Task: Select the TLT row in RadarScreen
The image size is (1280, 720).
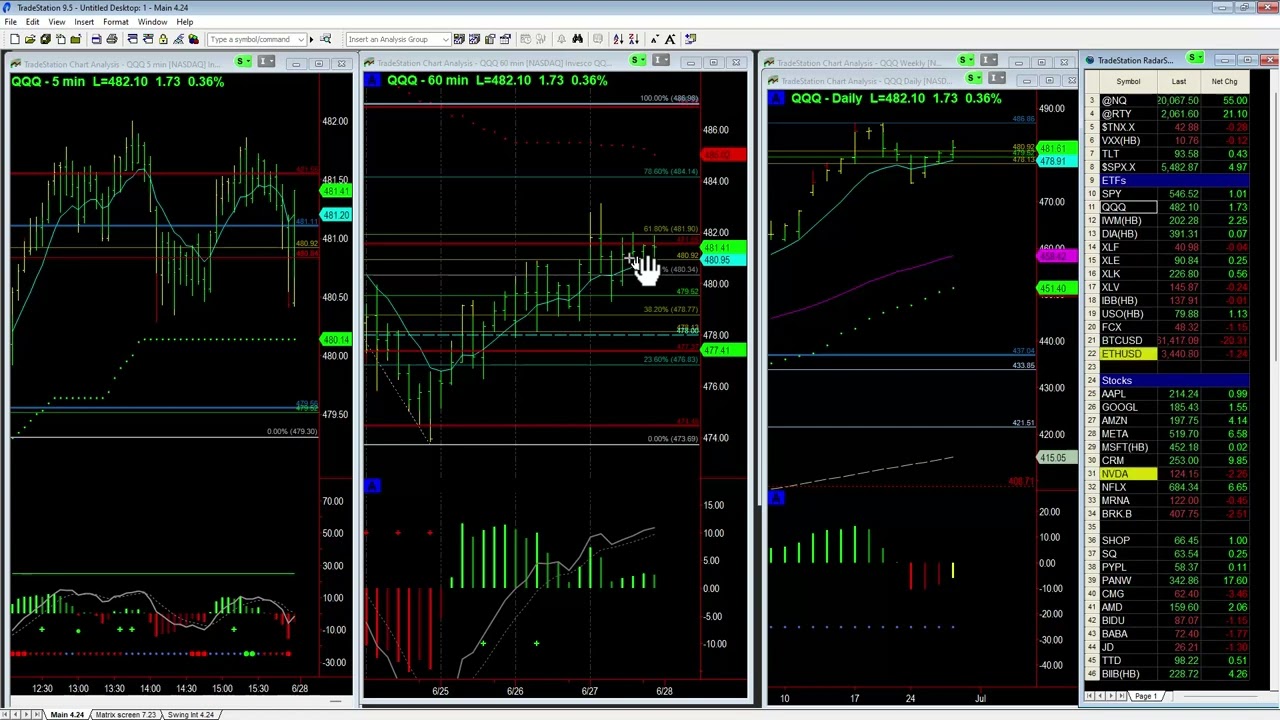Action: 1166,154
